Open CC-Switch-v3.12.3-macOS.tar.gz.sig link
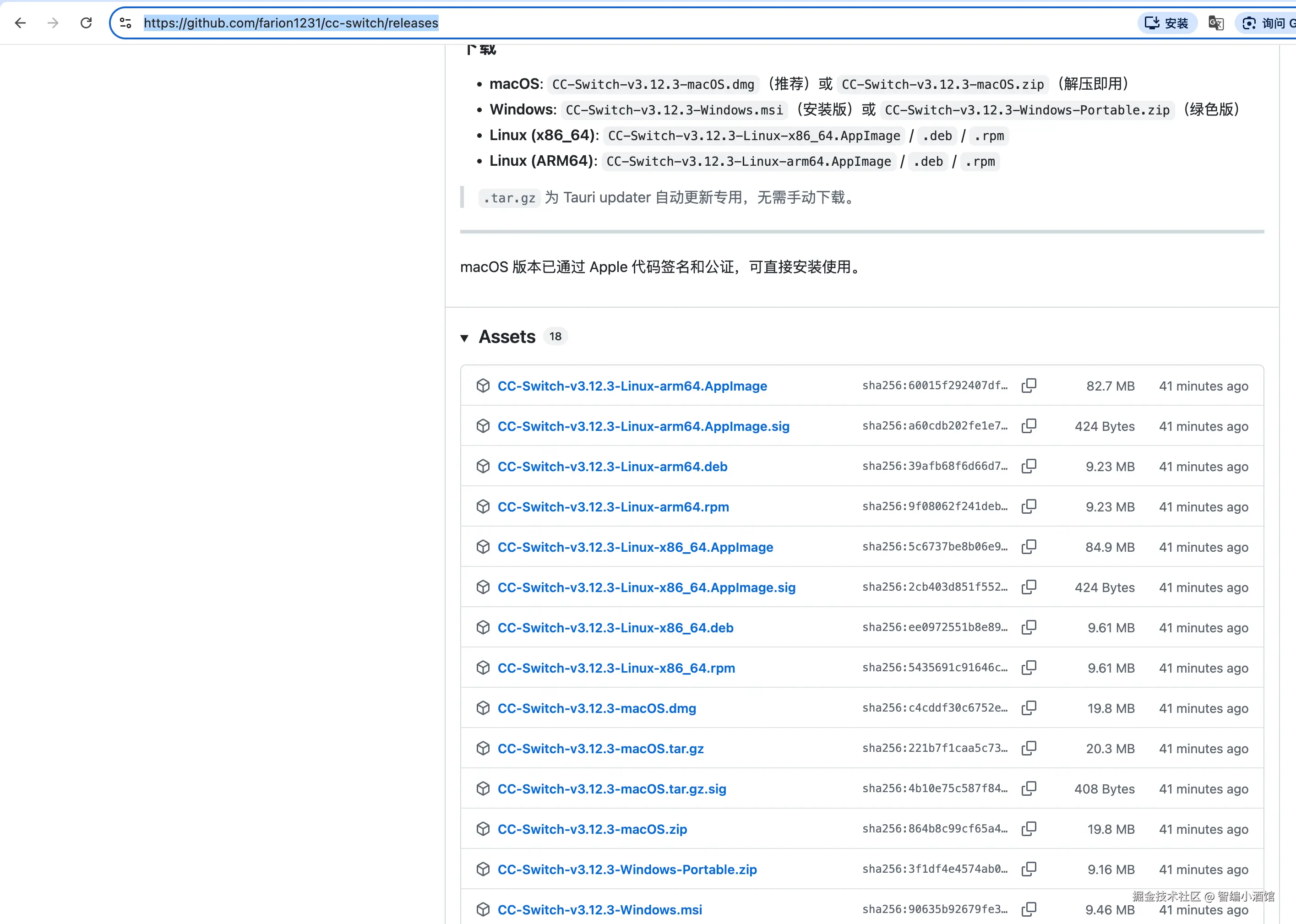Viewport: 1296px width, 924px height. pos(611,789)
